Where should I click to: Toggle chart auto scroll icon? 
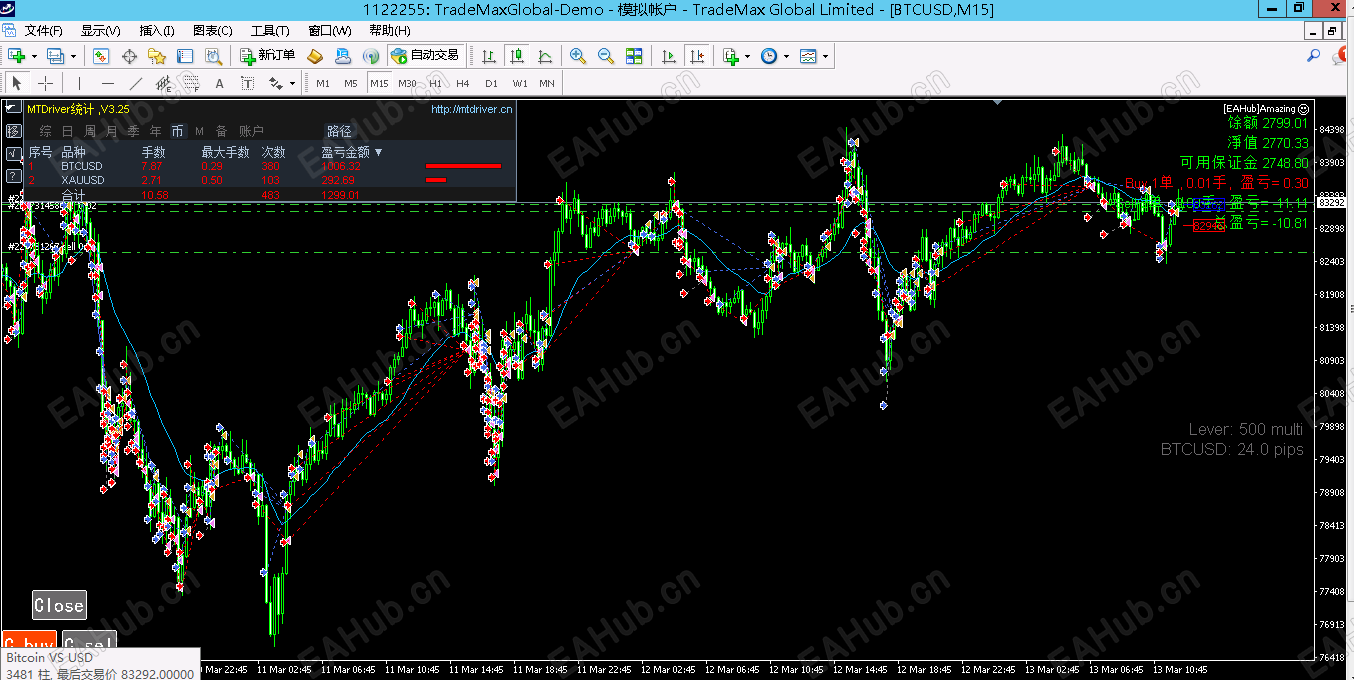[x=669, y=56]
